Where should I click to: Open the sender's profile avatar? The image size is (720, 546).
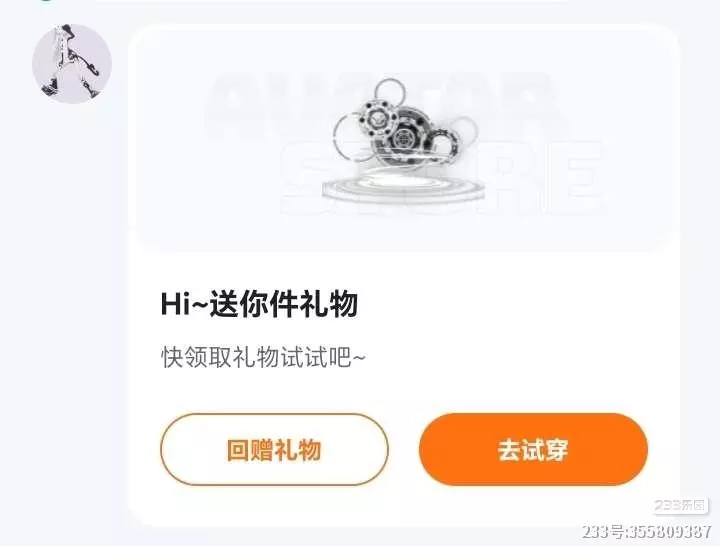(72, 64)
